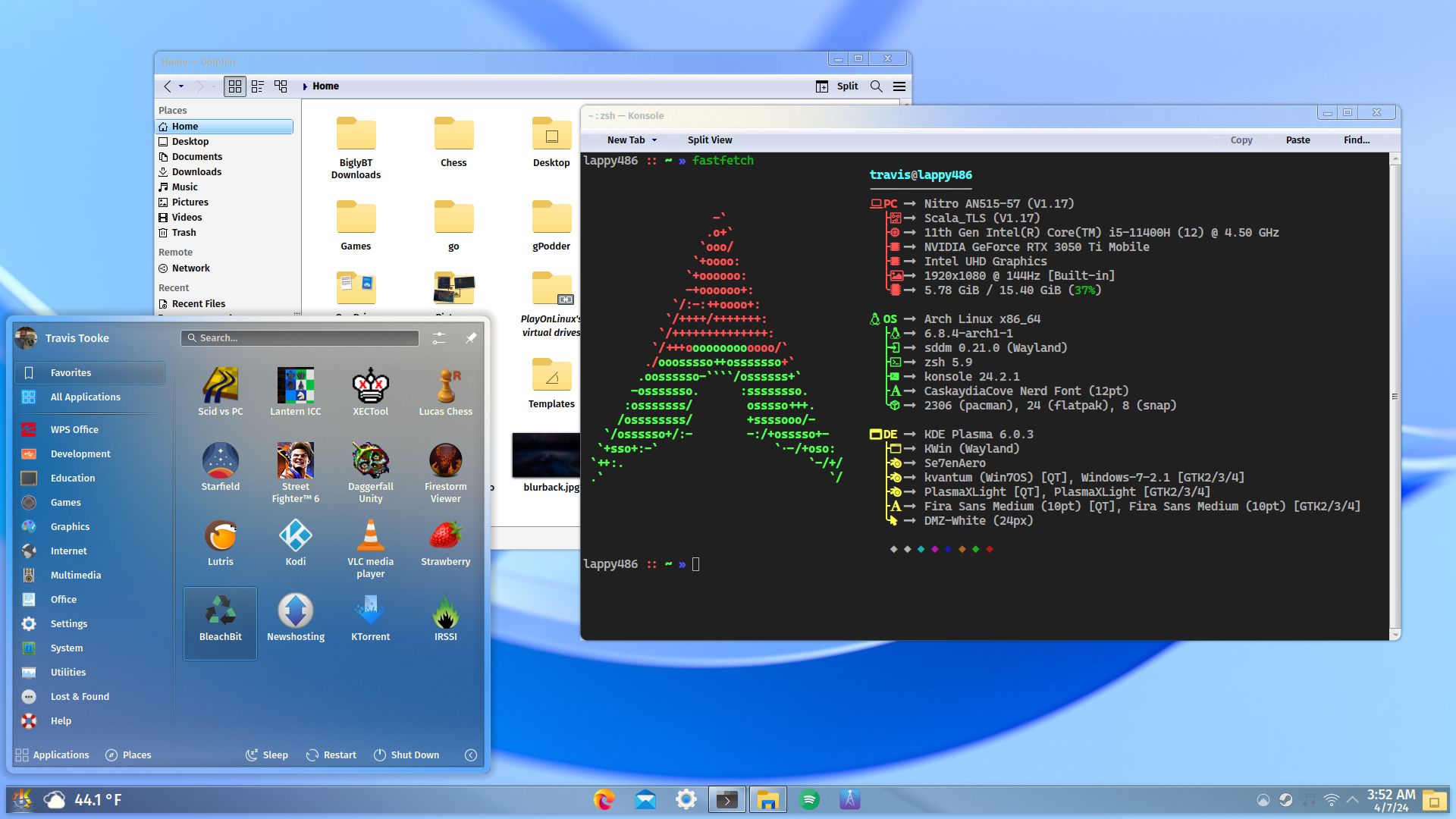Image resolution: width=1456 pixels, height=819 pixels.
Task: Click taskbar clock showing 3:52 AM
Action: point(1391,800)
